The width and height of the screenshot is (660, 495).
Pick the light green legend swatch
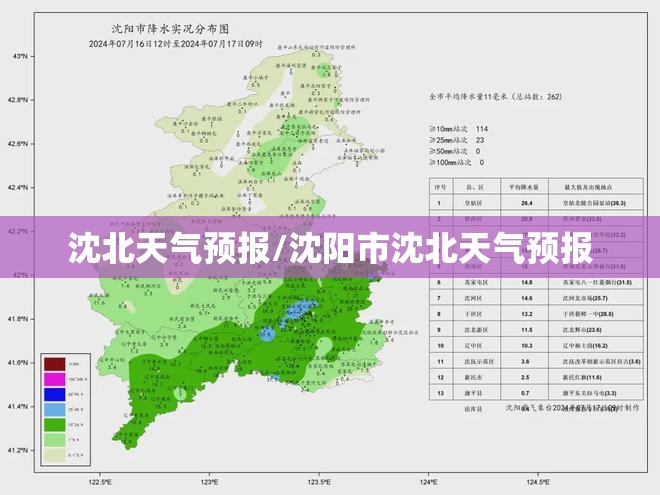pyautogui.click(x=55, y=440)
